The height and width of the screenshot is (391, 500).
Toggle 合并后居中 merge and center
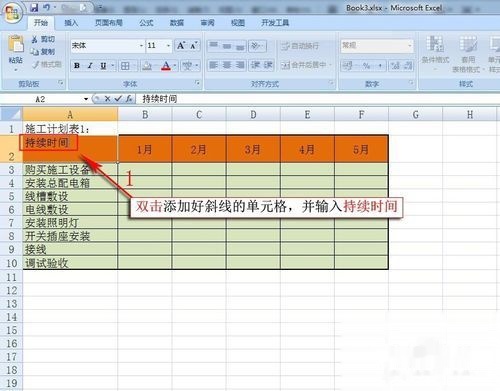[x=303, y=65]
